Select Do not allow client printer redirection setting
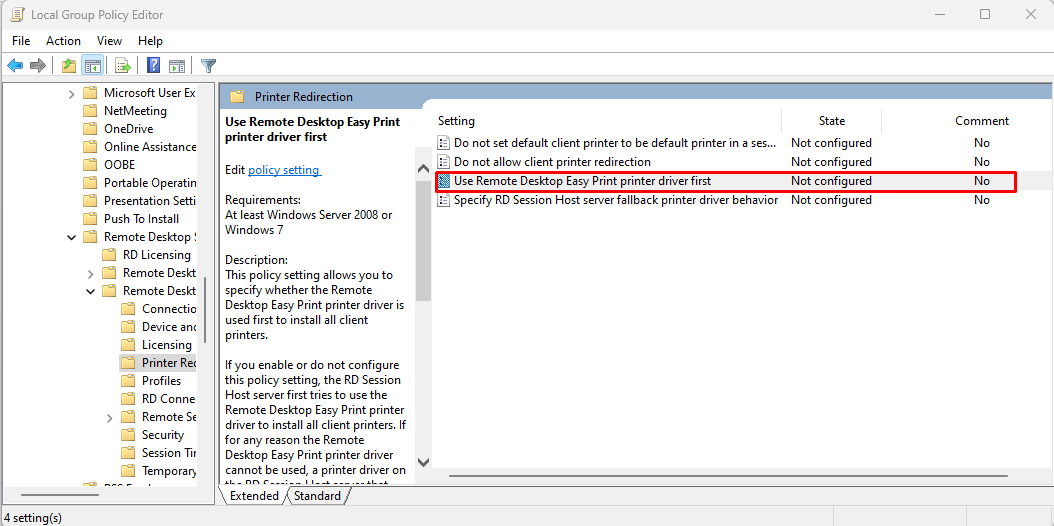1054x526 pixels. coord(553,162)
